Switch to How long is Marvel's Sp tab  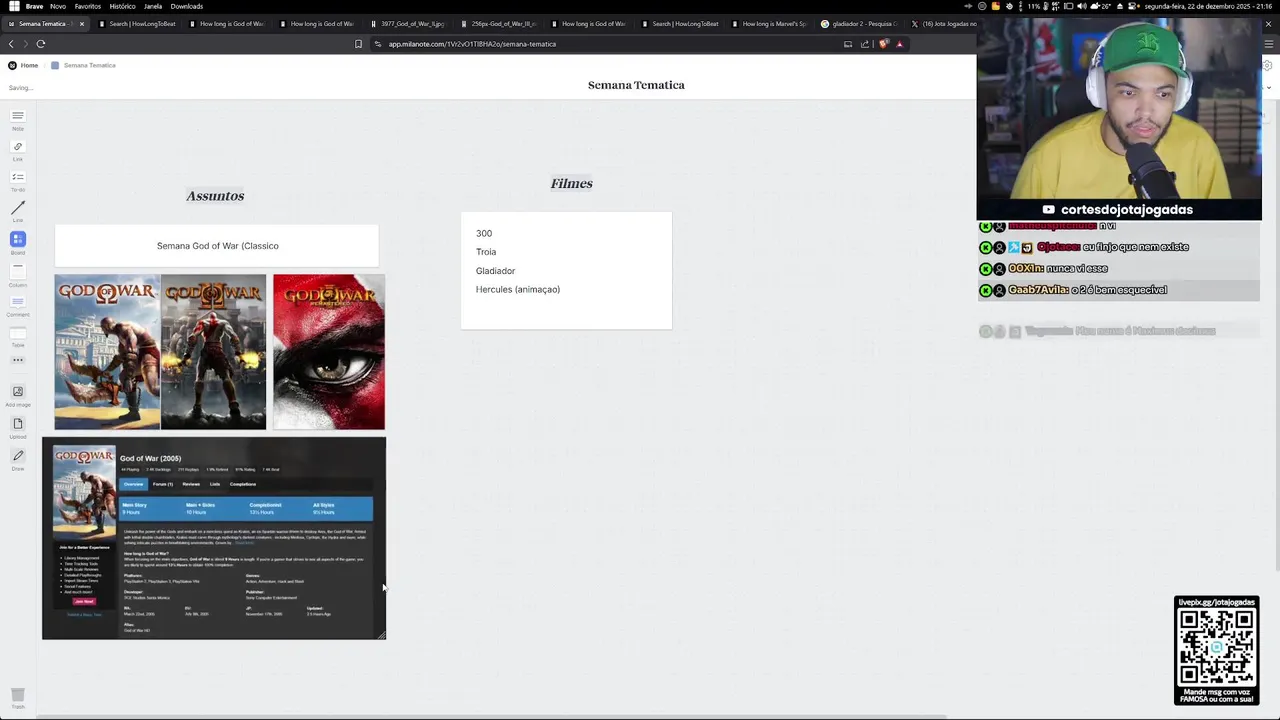click(x=772, y=23)
